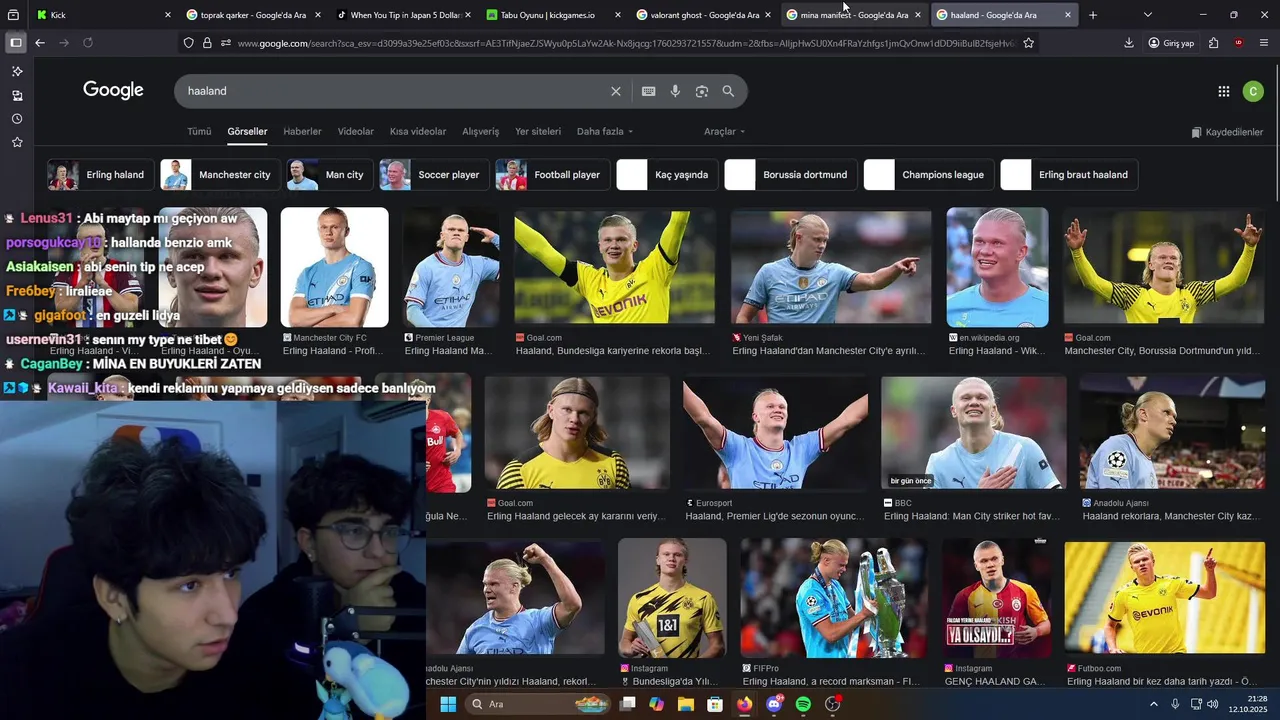
Task: Switch to the Videolar tab
Action: coord(356,132)
